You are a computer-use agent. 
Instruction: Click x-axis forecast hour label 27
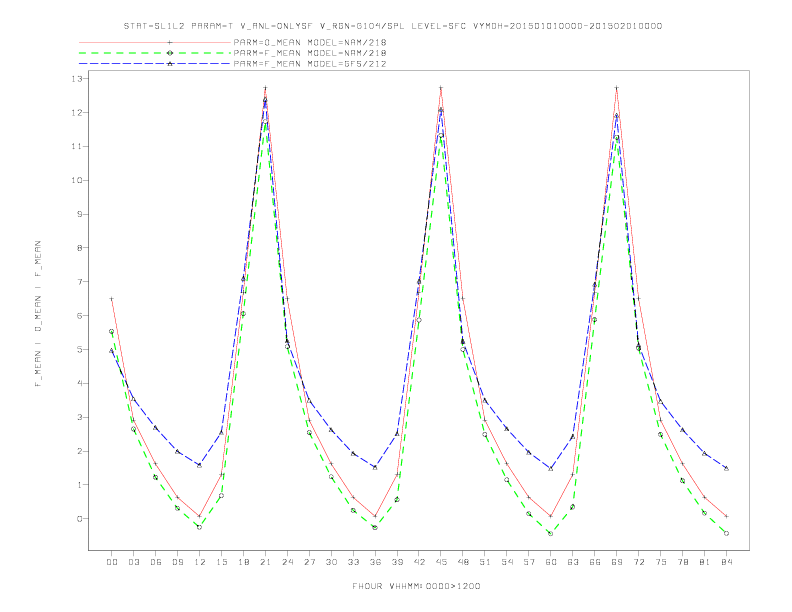tap(309, 562)
